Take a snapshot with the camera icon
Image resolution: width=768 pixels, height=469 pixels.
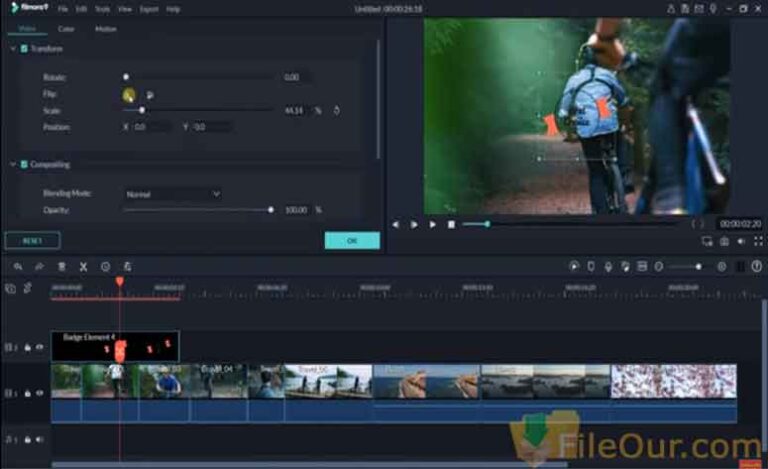click(x=724, y=241)
